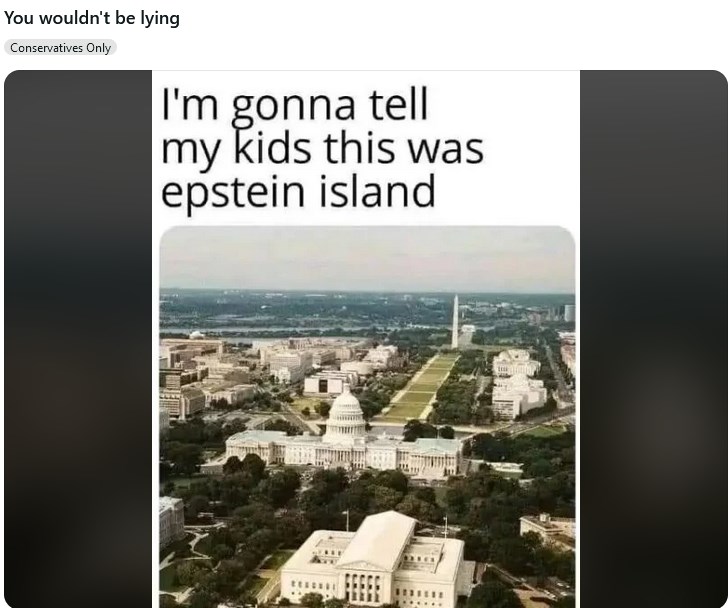
Task: Click the "my kids this was" caption line
Action: pos(322,149)
